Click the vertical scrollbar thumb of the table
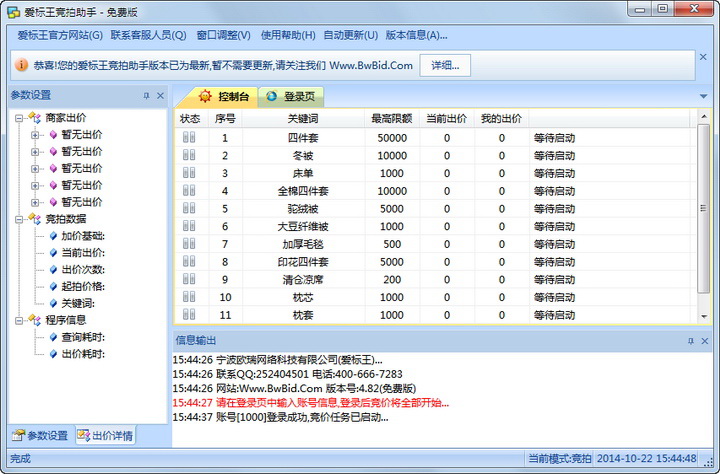 click(x=703, y=208)
